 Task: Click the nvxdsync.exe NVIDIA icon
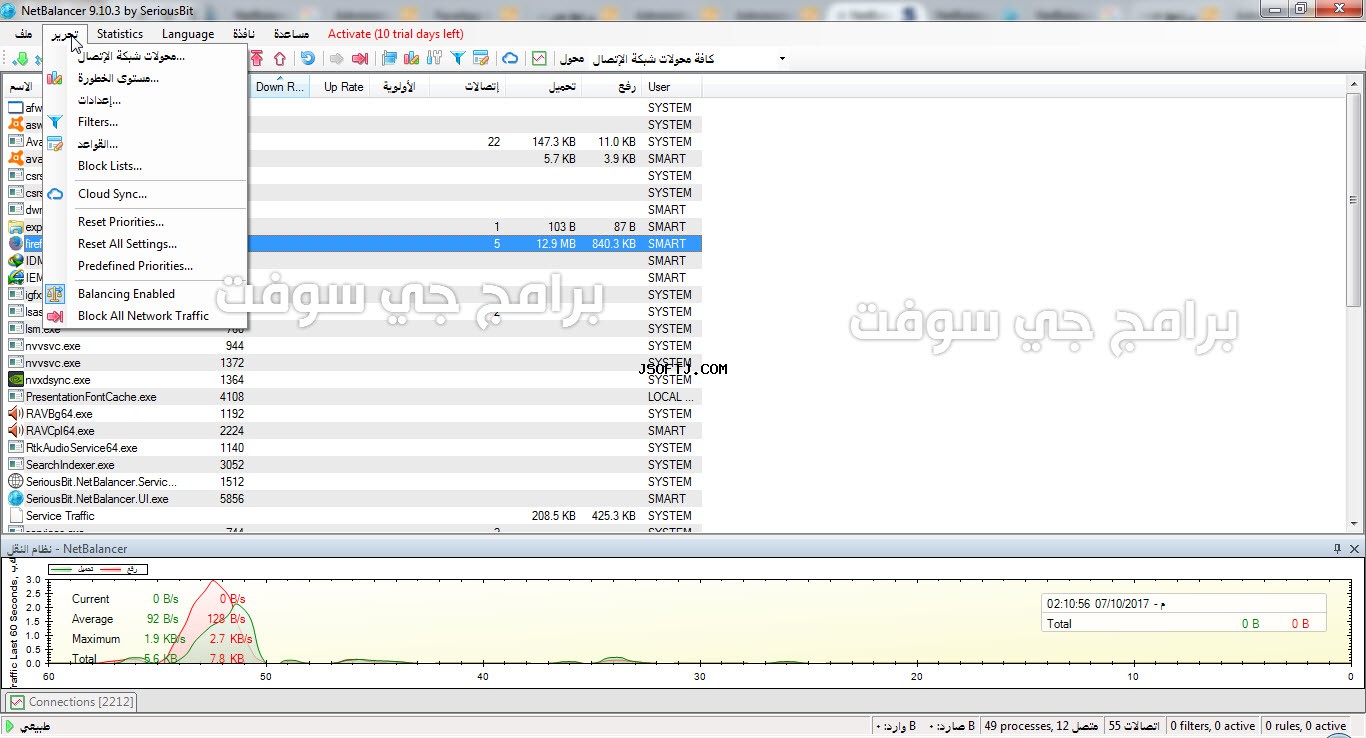pyautogui.click(x=16, y=380)
